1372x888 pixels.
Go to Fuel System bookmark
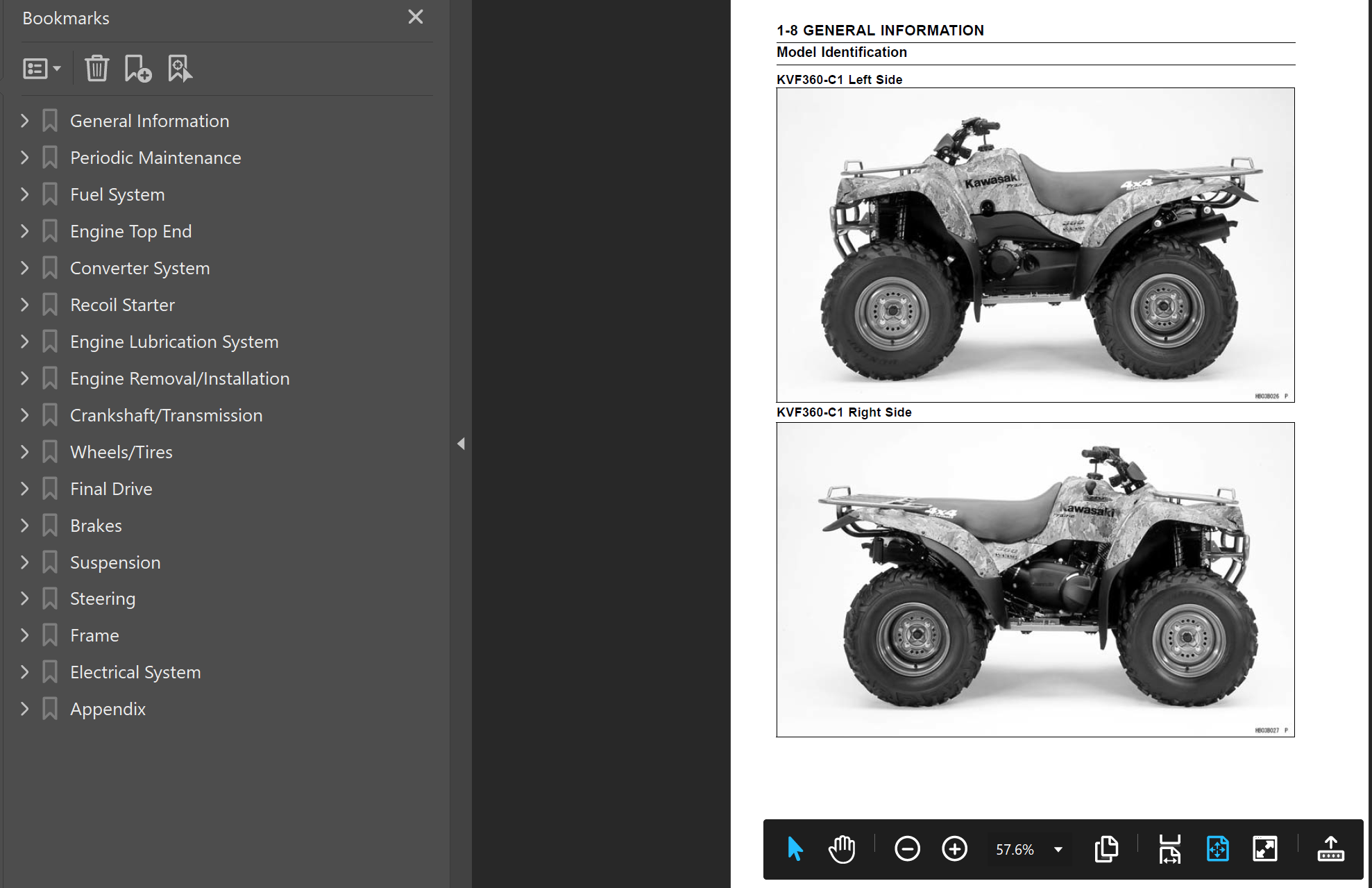[x=117, y=194]
